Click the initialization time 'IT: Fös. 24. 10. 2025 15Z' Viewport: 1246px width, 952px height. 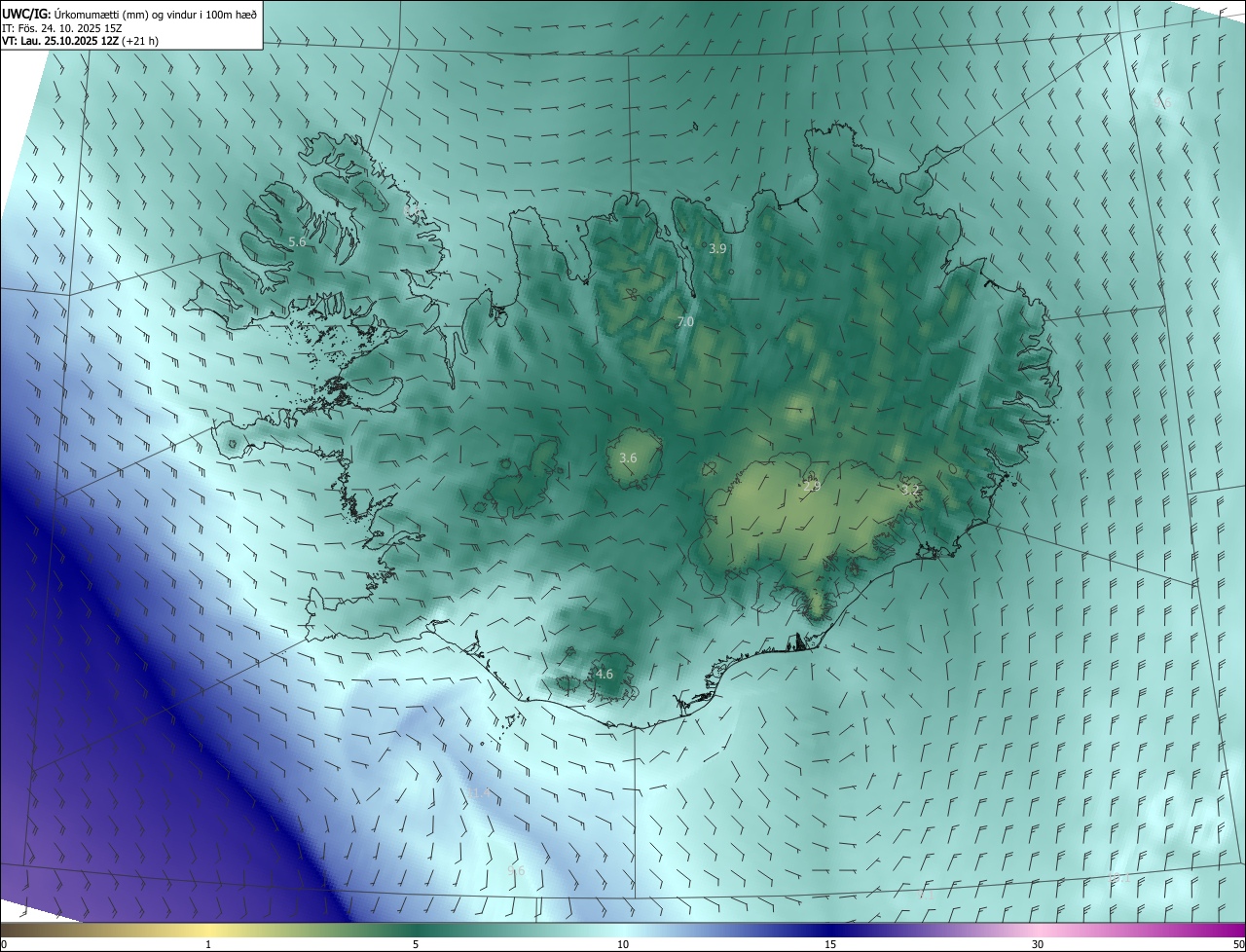[x=62, y=27]
